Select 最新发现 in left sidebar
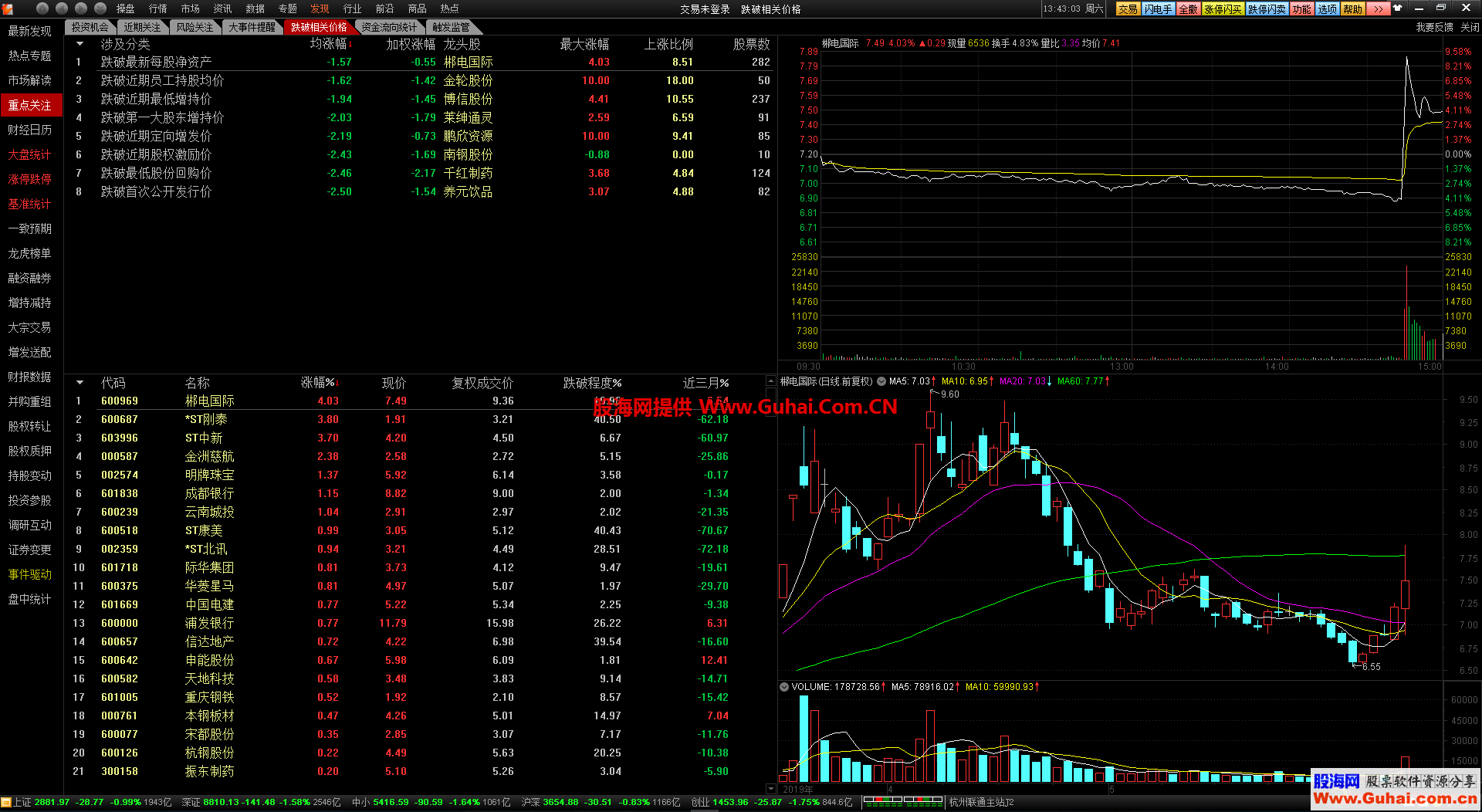1482x812 pixels. point(29,31)
